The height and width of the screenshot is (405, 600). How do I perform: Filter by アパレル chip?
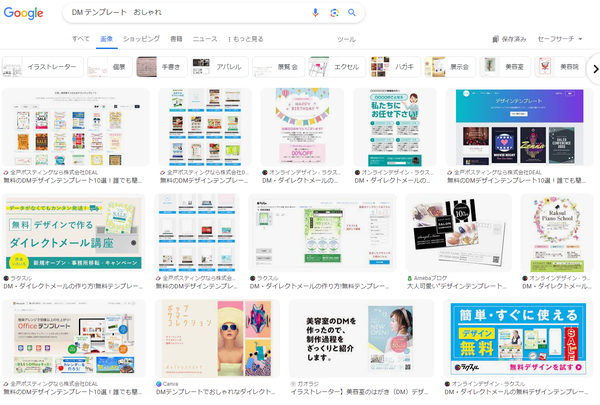tap(220, 67)
